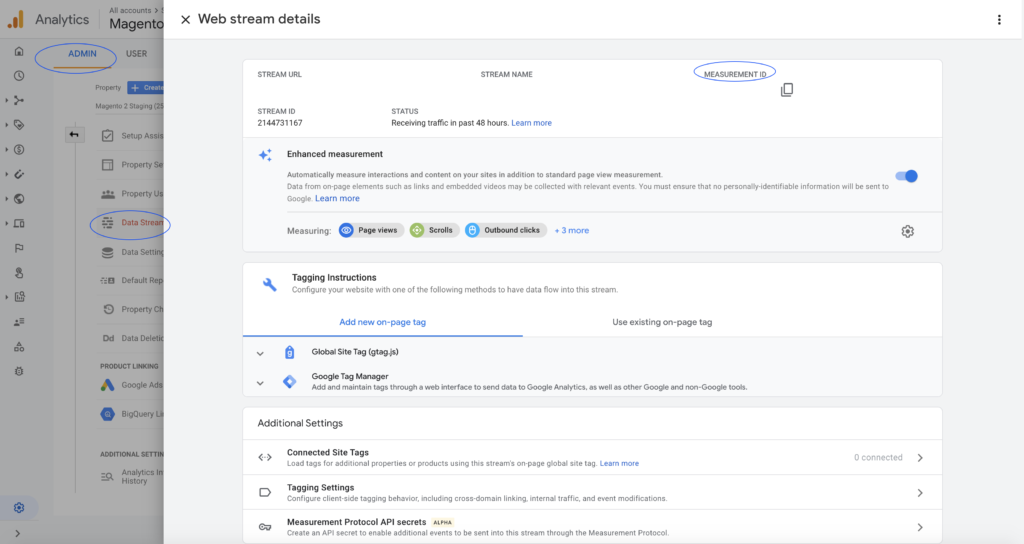Click the back arrow button in Admin column
1024x544 pixels.
click(x=75, y=135)
